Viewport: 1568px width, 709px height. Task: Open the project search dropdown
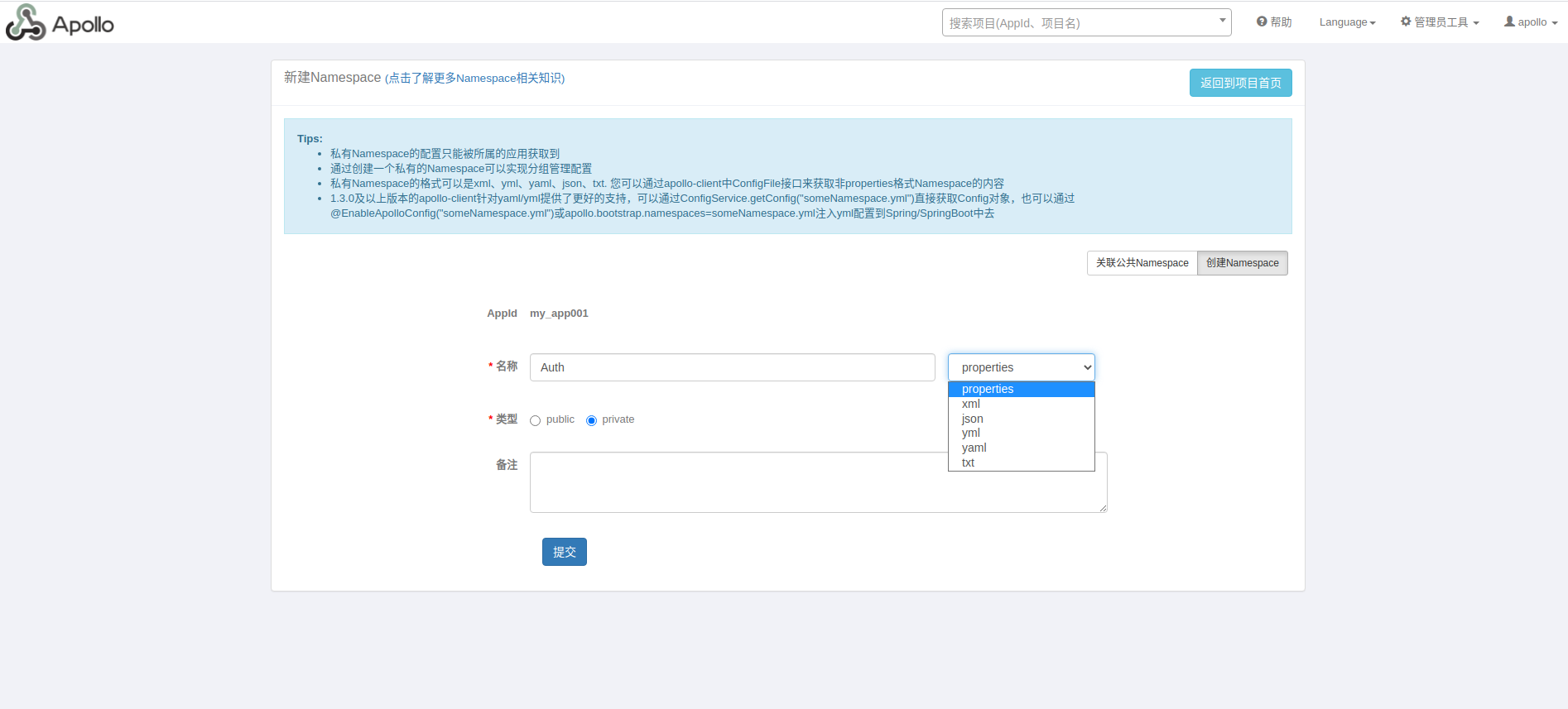pyautogui.click(x=1086, y=22)
